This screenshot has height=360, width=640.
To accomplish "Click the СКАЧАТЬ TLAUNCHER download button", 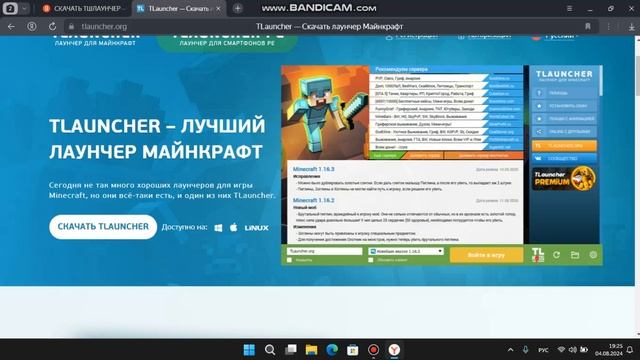I will click(103, 227).
